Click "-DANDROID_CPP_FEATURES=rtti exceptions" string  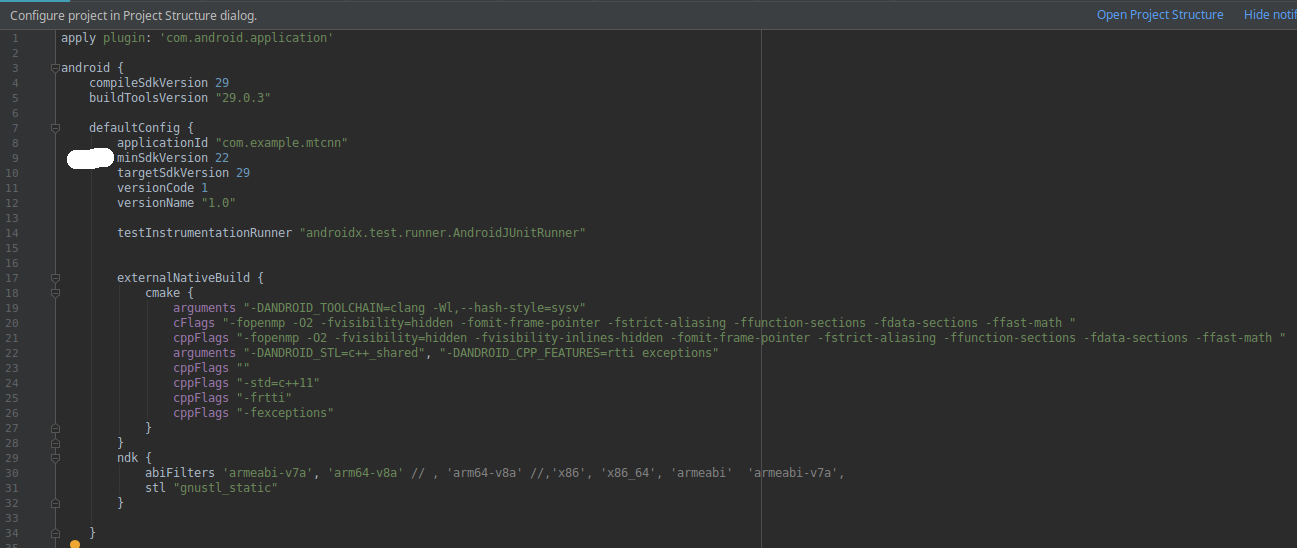[x=579, y=353]
